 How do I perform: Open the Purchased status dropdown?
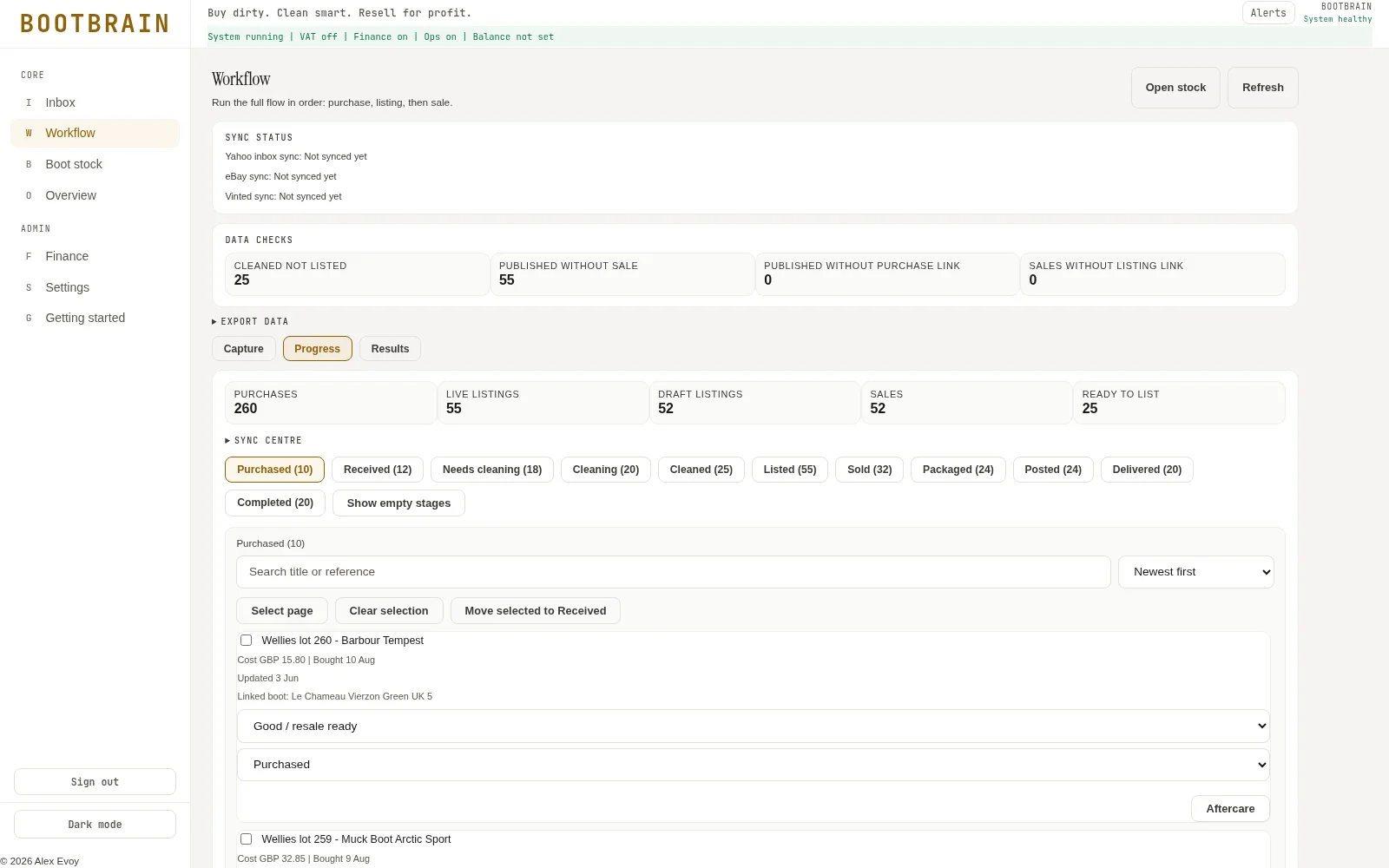(754, 765)
